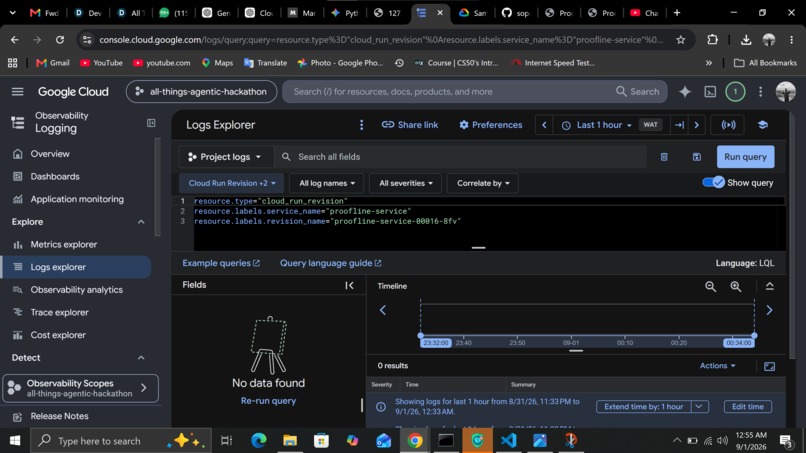Open the notifications badge showing 1
This screenshot has width=806, height=453.
tap(735, 92)
